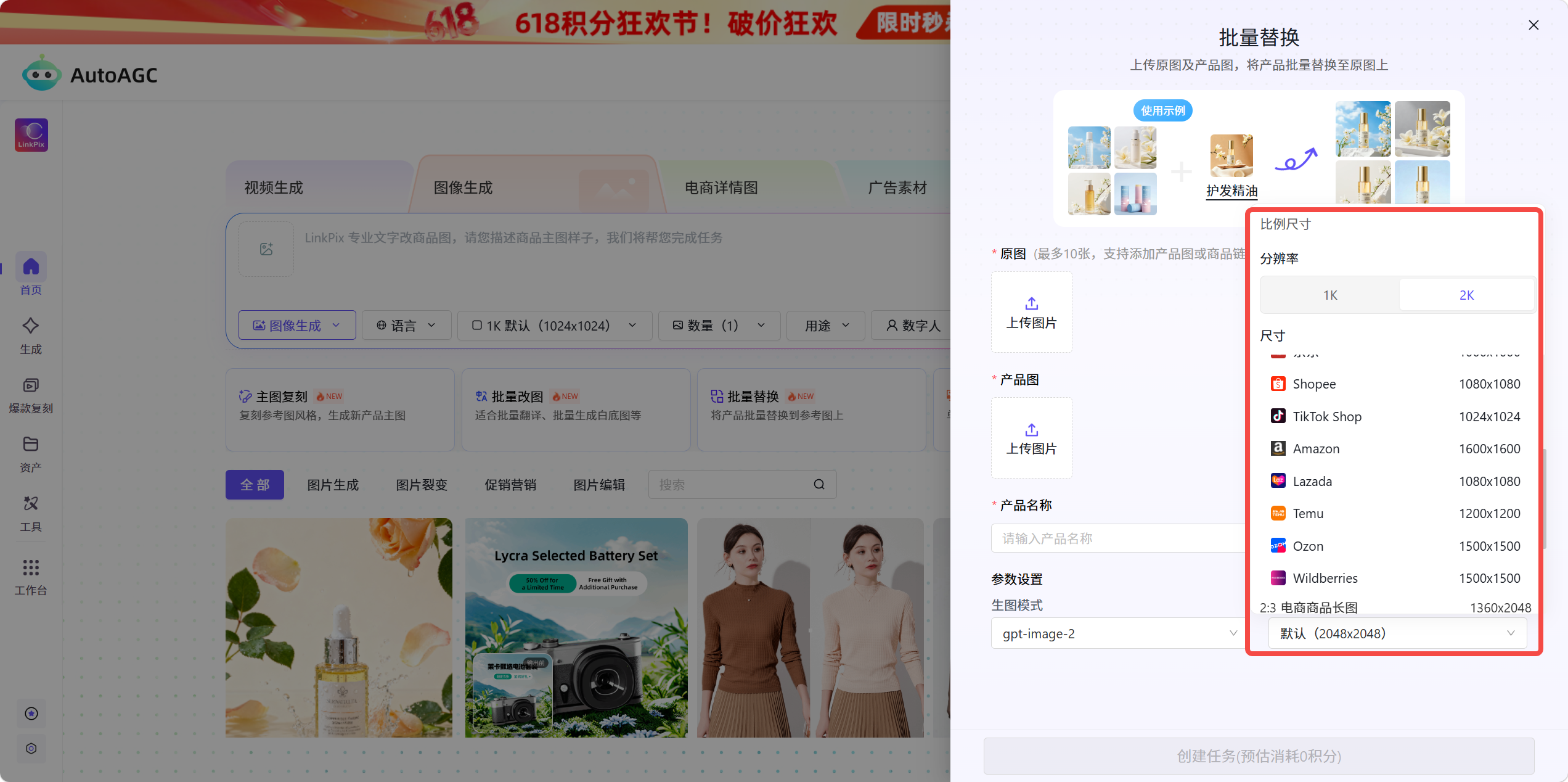Click the Wildberries platform icon
Screen dimensions: 1568x782
coord(1278,578)
